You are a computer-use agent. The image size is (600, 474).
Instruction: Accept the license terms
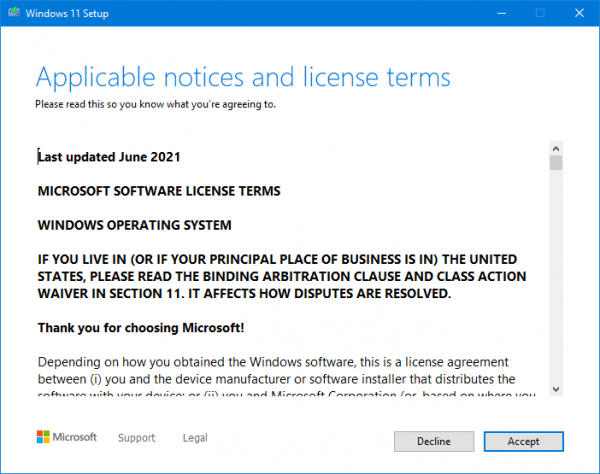pos(523,441)
